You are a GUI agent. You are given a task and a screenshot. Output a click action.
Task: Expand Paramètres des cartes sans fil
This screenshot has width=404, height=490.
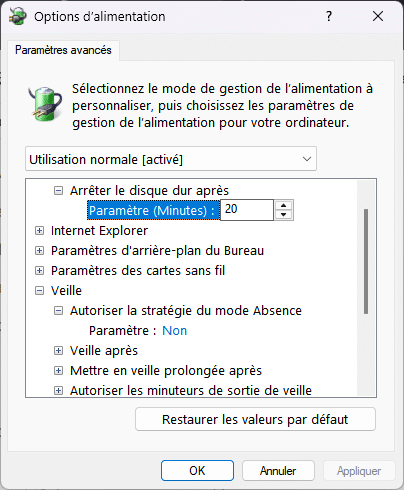click(x=39, y=271)
